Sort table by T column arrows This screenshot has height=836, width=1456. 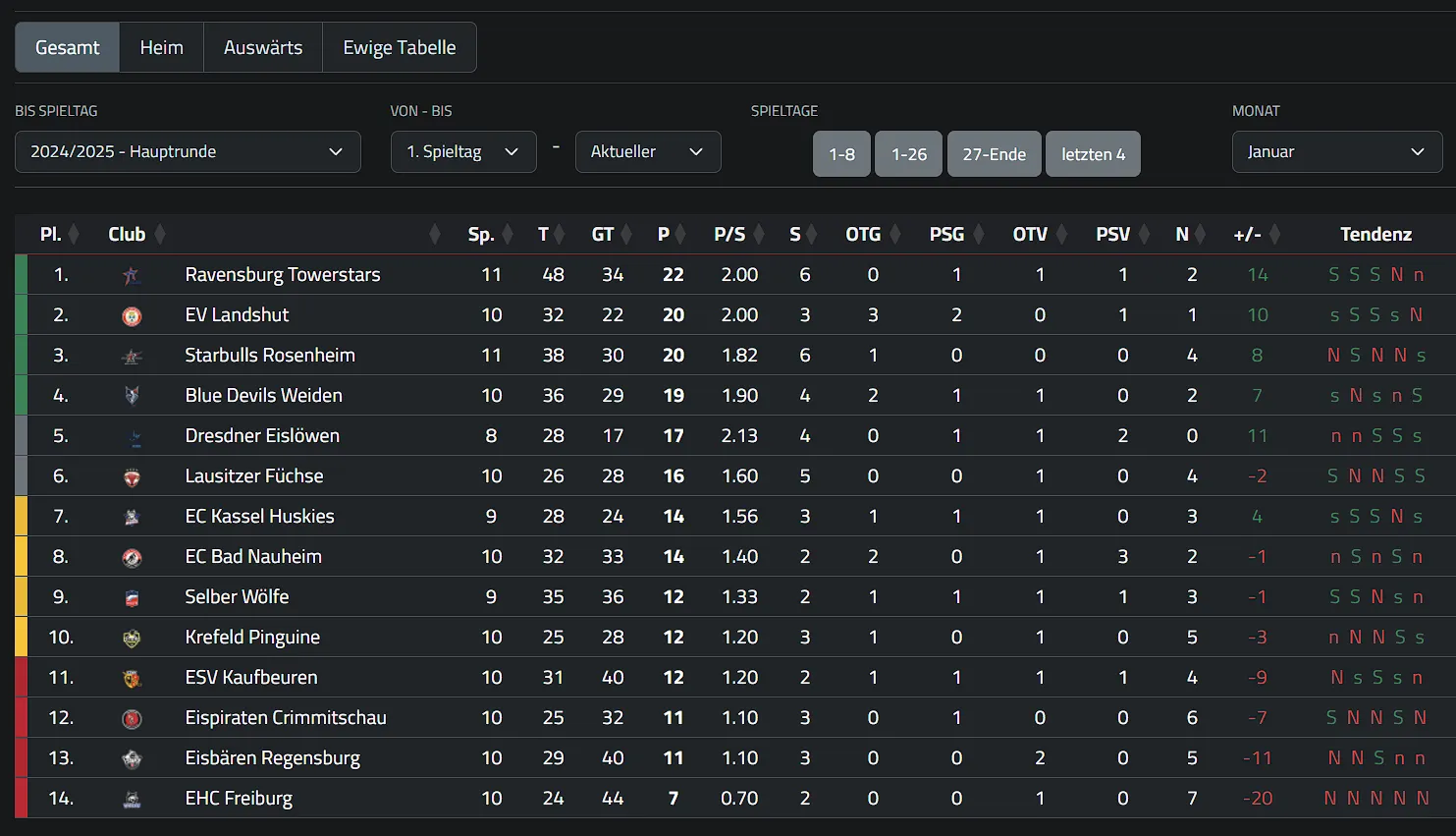560,235
